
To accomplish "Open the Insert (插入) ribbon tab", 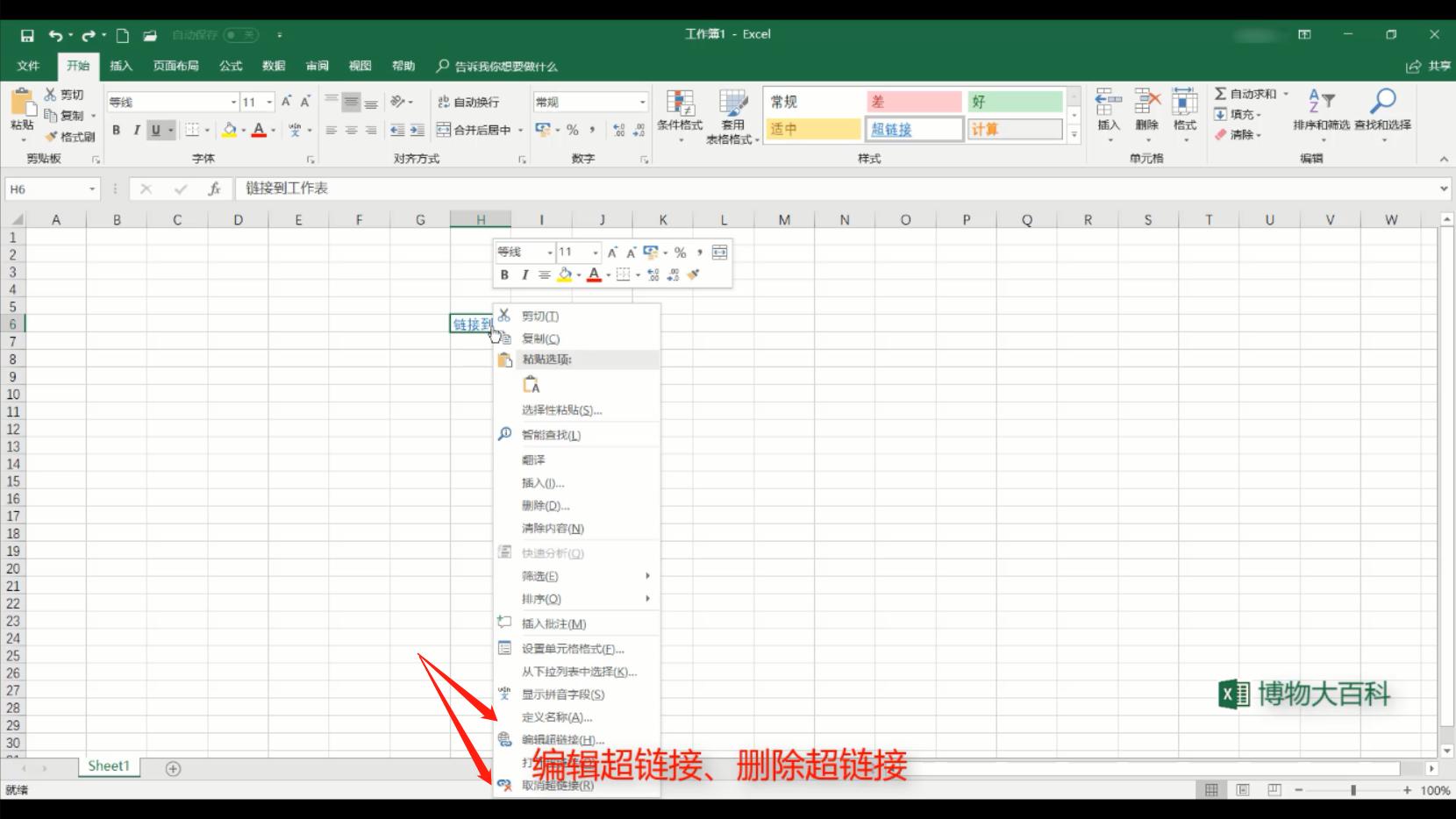I will [x=121, y=66].
